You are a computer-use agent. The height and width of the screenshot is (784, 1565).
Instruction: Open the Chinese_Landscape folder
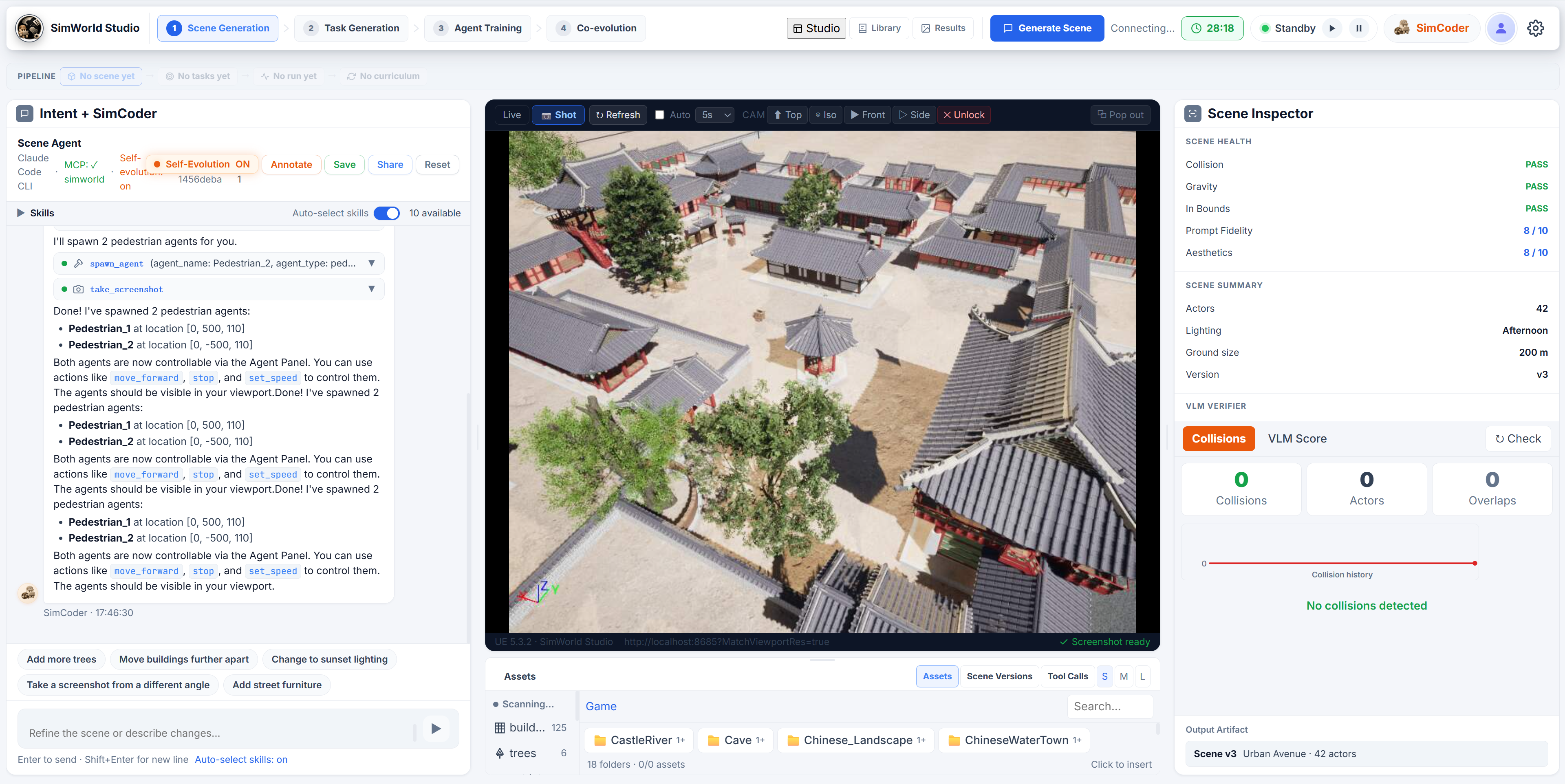855,740
